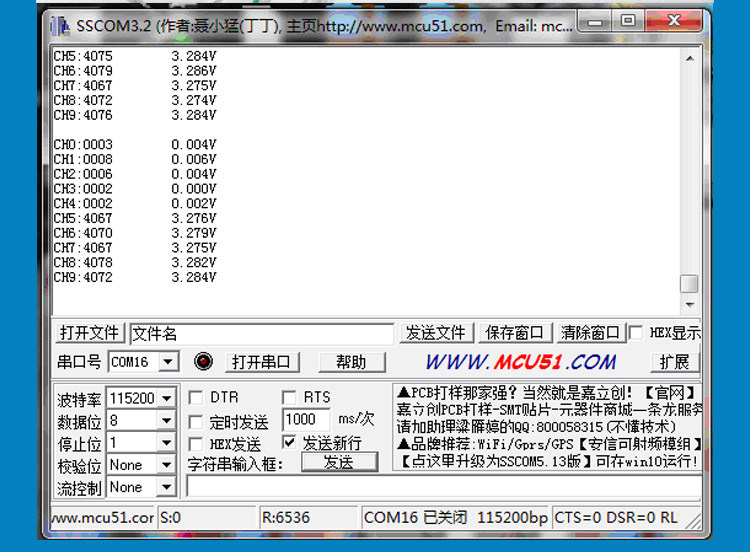Click the 发送文件 send file button
The height and width of the screenshot is (552, 750).
point(436,332)
